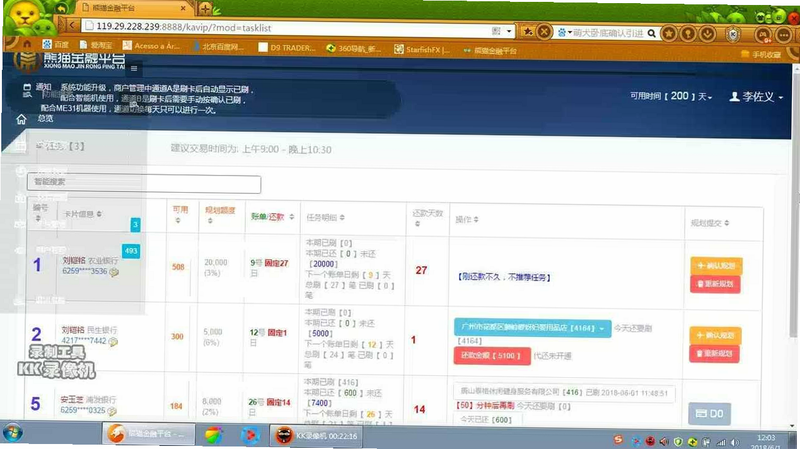Click the blue media player taskbar icon
The width and height of the screenshot is (800, 449).
[x=249, y=436]
